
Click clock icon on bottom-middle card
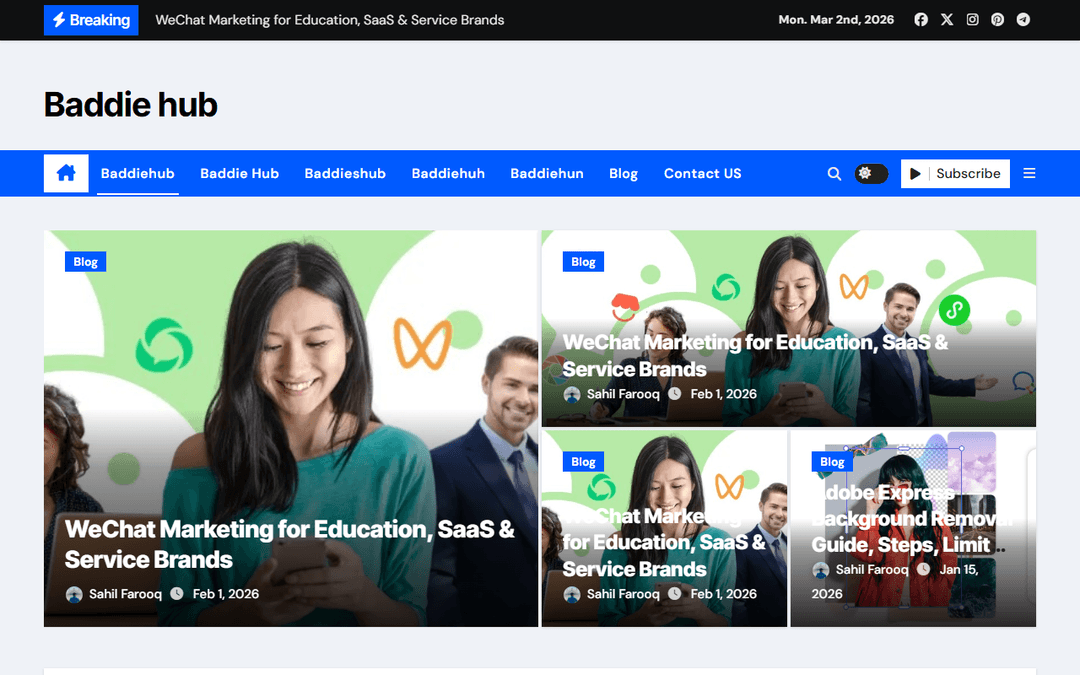(675, 593)
